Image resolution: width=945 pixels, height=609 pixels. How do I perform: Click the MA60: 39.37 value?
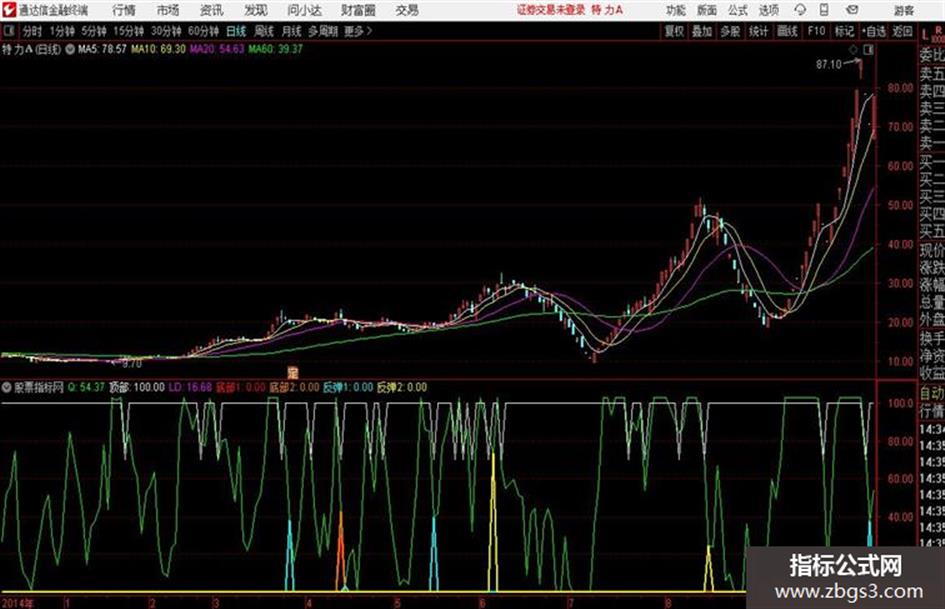tap(275, 49)
